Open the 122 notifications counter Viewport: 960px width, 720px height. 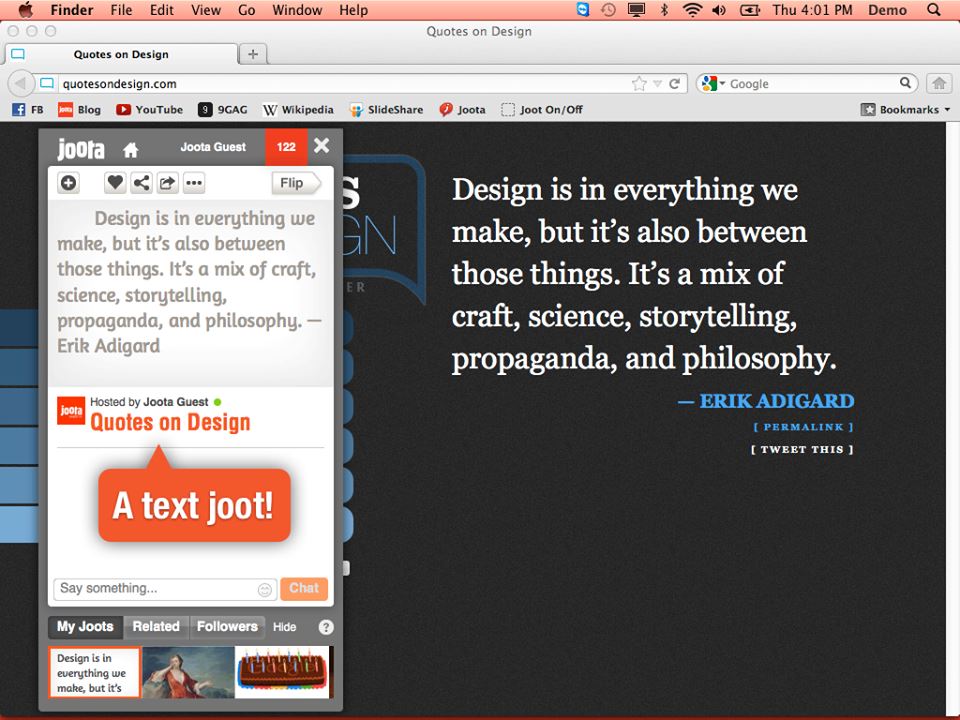click(286, 147)
